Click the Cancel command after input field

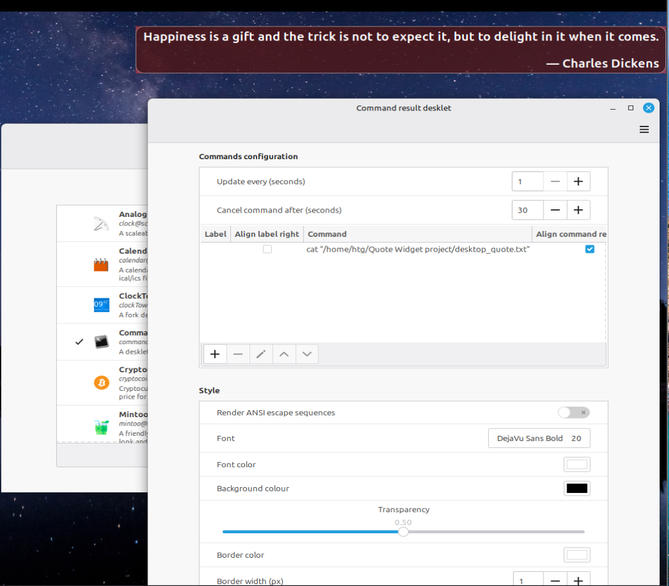click(x=528, y=210)
